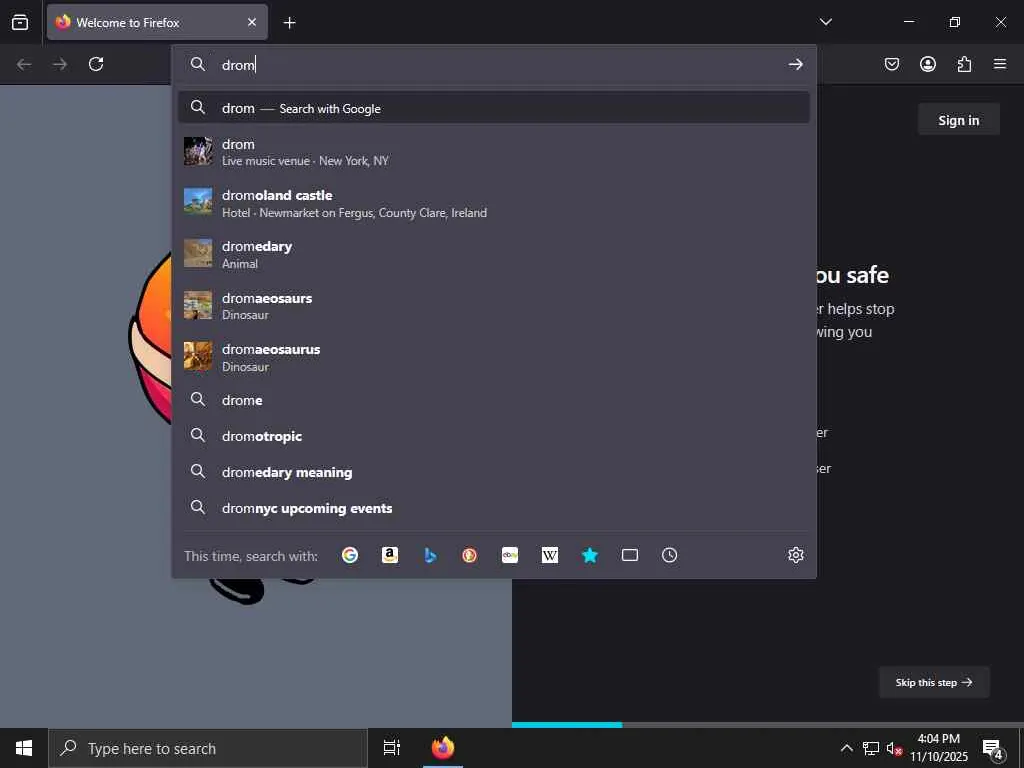Open the network status tray icon
Screen dimensions: 1024x768
pos(871,748)
